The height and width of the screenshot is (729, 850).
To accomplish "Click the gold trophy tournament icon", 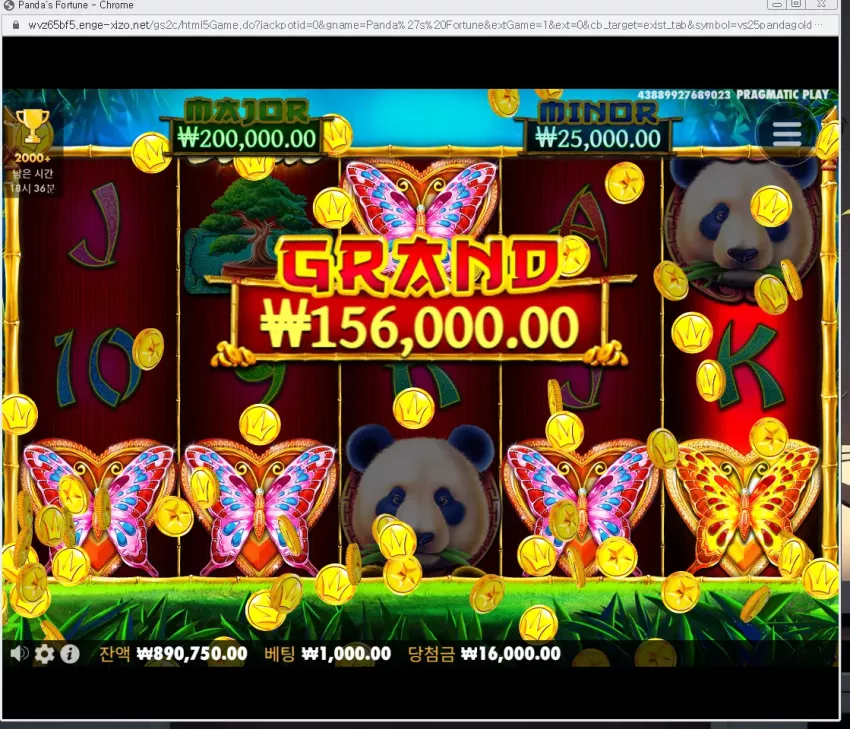I will tap(33, 126).
